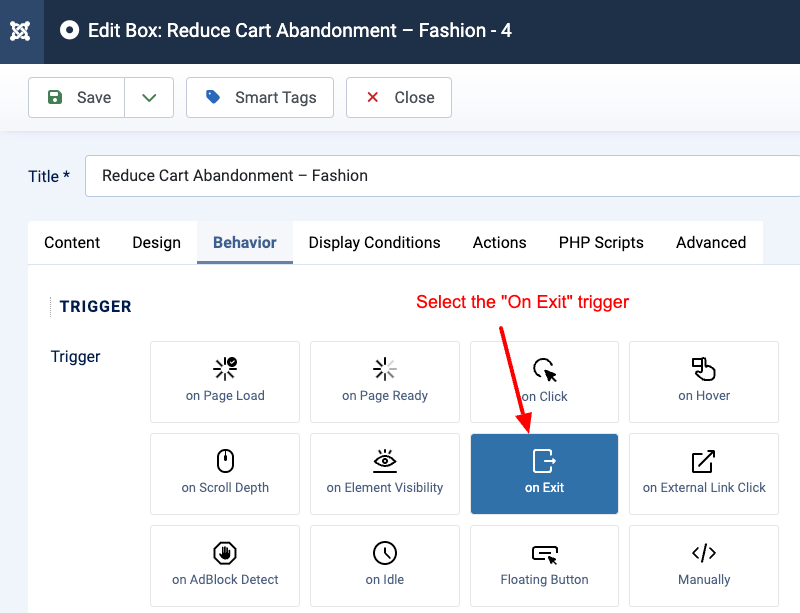Go to the PHP Scripts tab
The height and width of the screenshot is (613, 800).
click(x=601, y=242)
